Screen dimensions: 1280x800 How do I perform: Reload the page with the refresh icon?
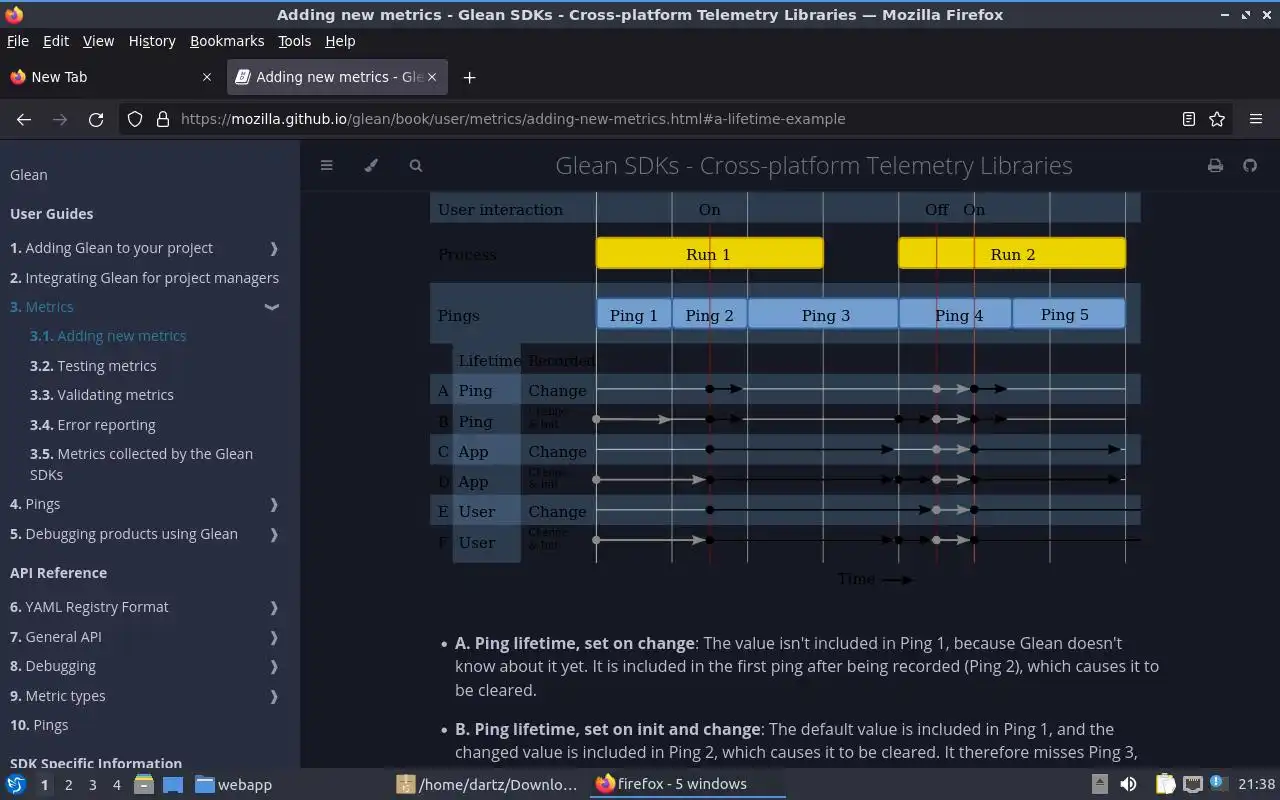click(x=96, y=119)
